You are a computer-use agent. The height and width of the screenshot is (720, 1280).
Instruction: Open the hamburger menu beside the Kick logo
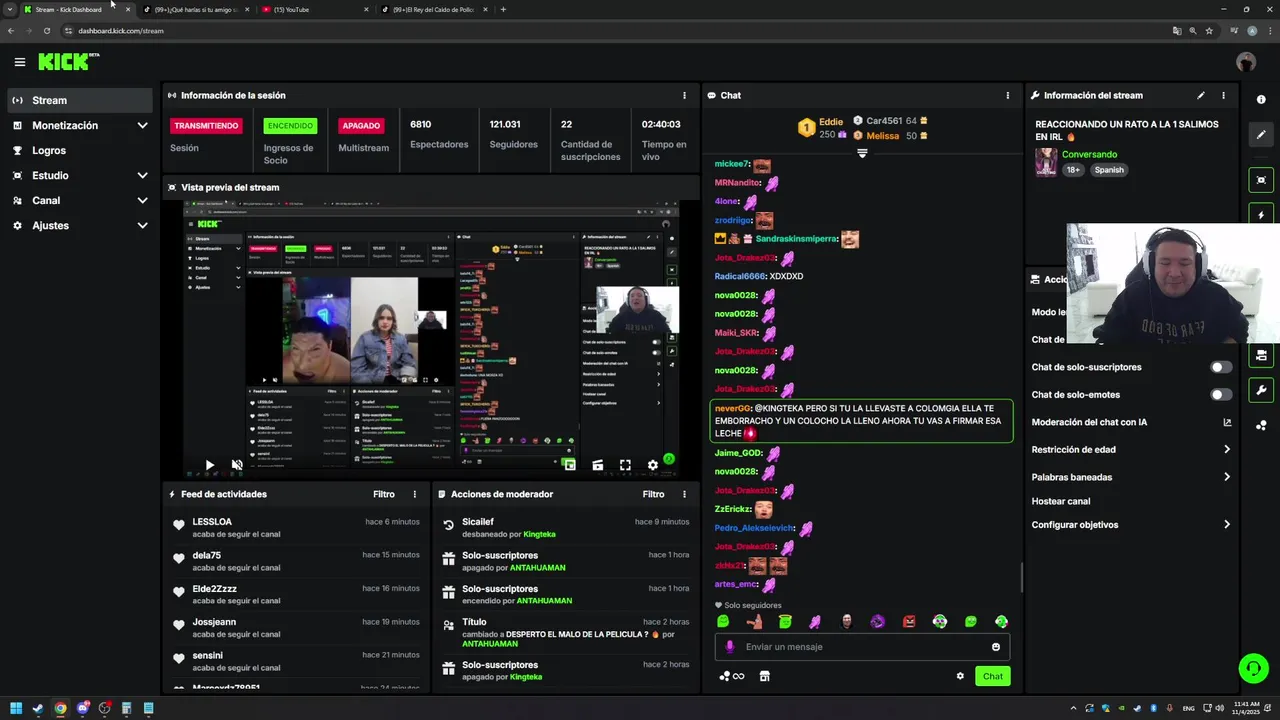click(19, 62)
